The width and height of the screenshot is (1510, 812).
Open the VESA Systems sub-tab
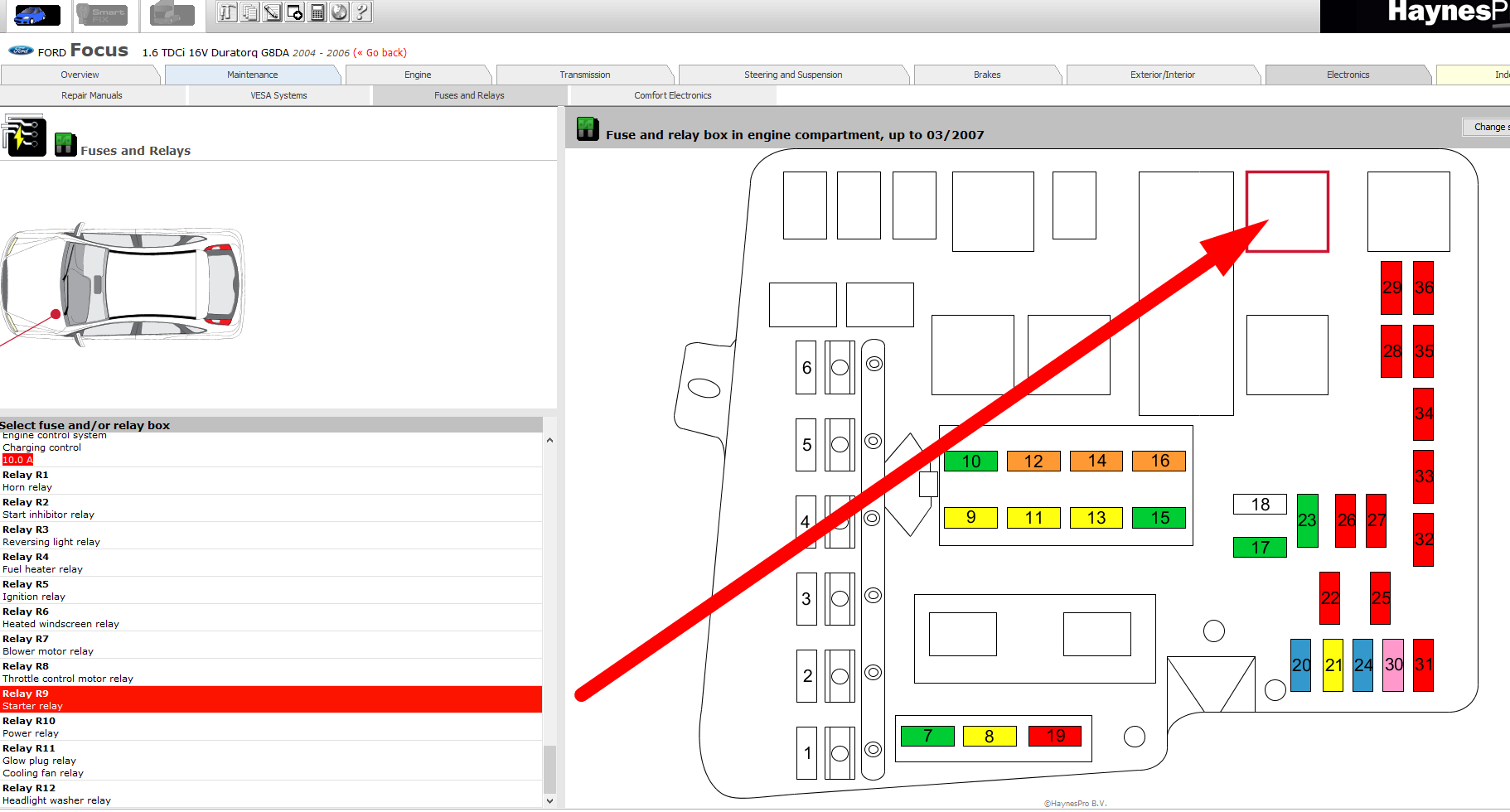[279, 95]
